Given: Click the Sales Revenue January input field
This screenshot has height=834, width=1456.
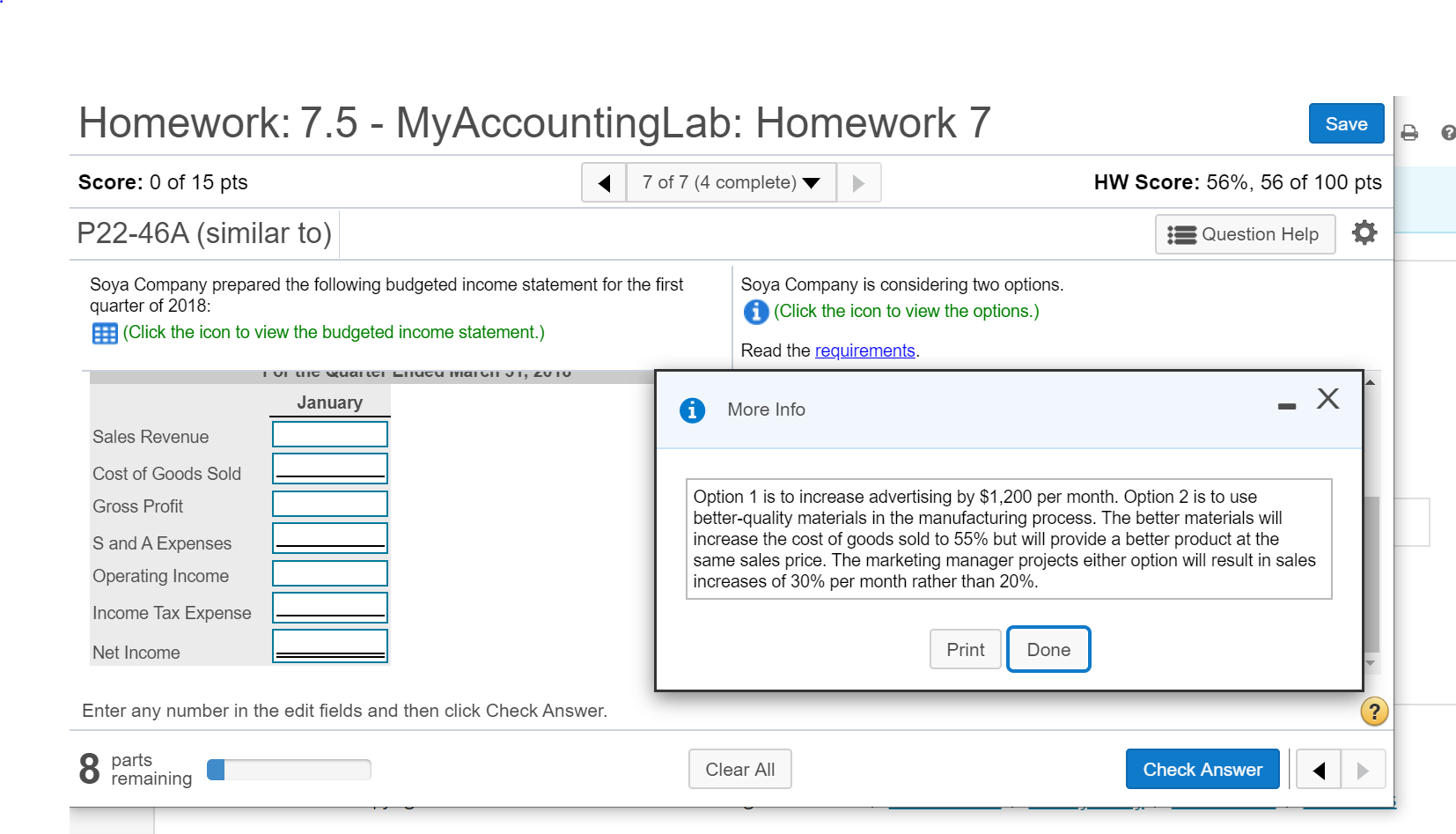Looking at the screenshot, I should point(329,433).
